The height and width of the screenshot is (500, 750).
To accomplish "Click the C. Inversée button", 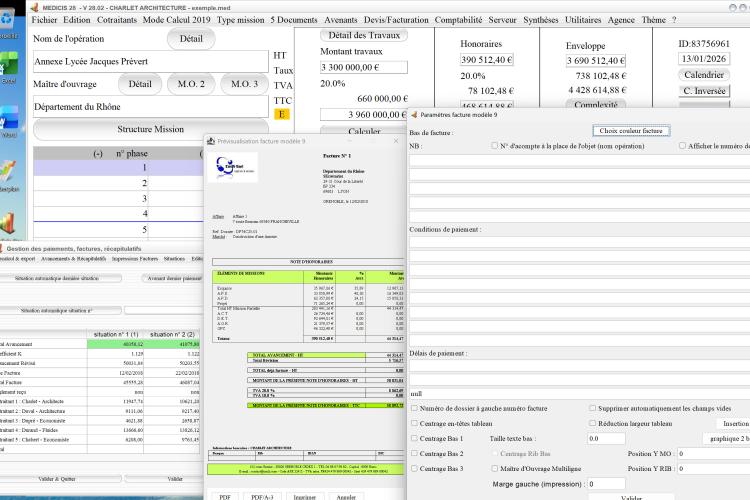I will pyautogui.click(x=704, y=91).
